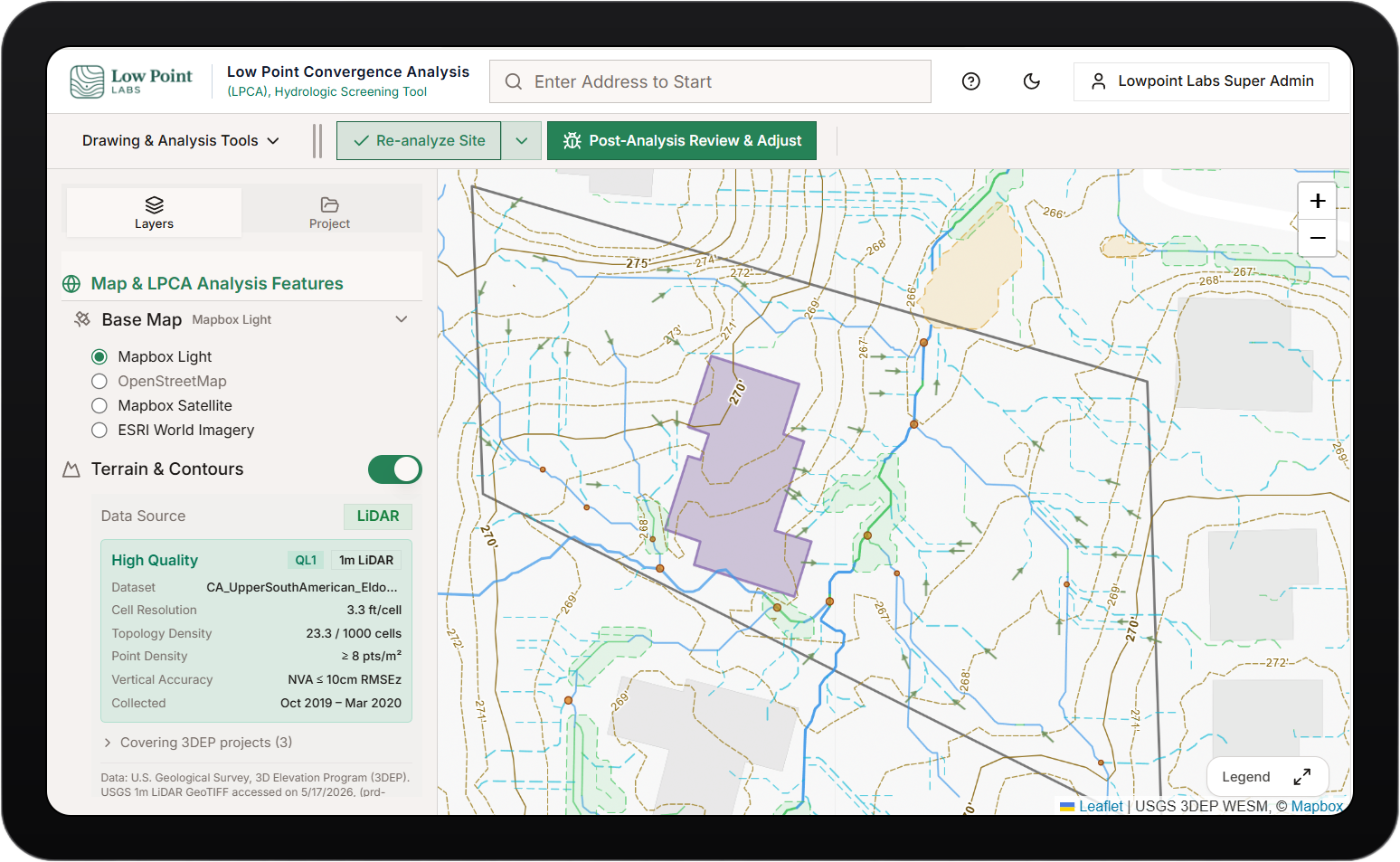Click the Terrain mountain icon
The height and width of the screenshot is (862, 1400).
pos(71,469)
